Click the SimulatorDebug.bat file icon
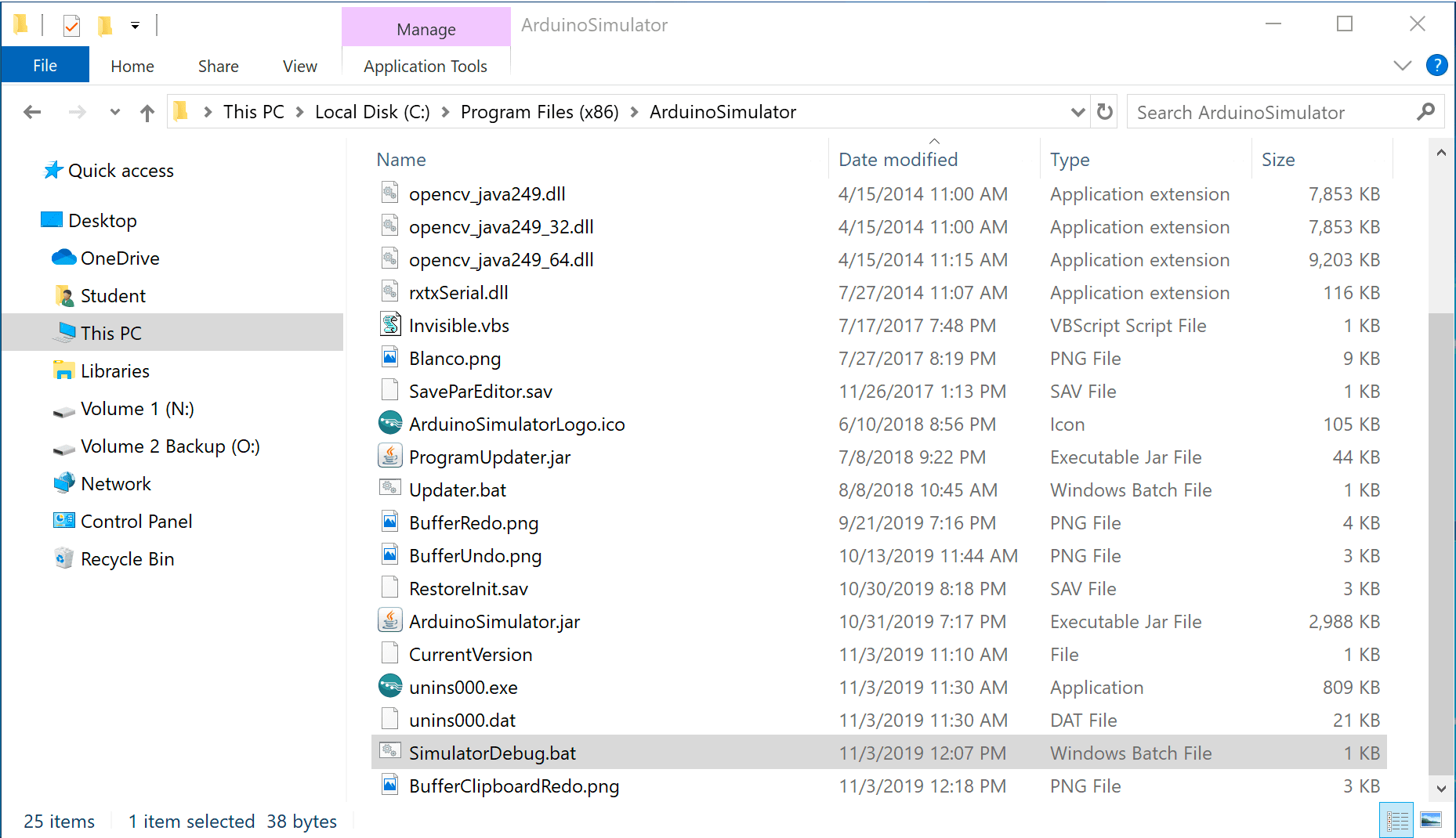 coord(389,752)
